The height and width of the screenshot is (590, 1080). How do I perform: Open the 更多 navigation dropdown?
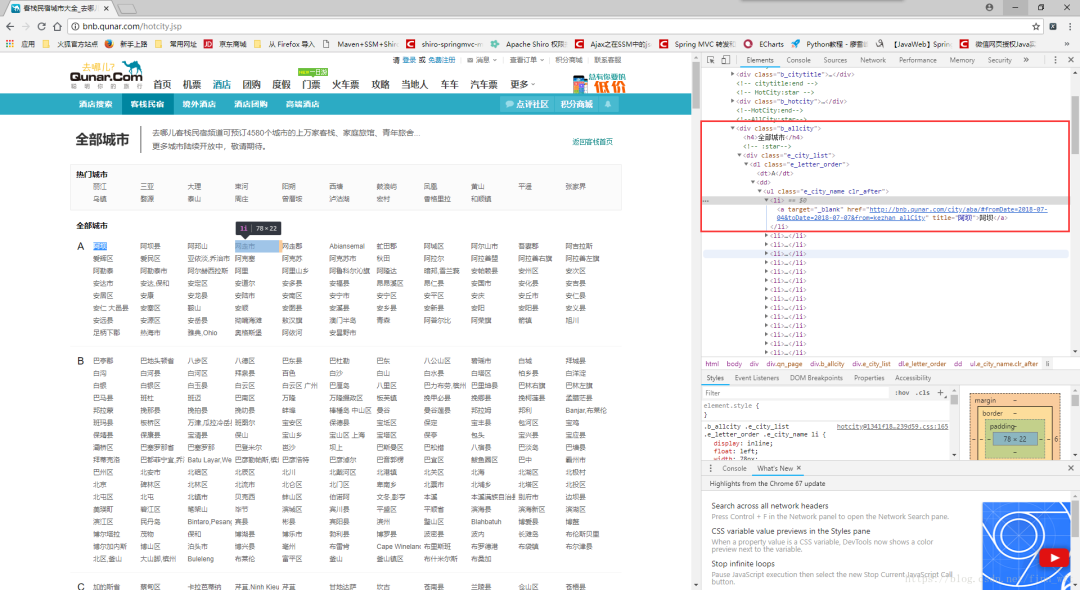pyautogui.click(x=522, y=84)
